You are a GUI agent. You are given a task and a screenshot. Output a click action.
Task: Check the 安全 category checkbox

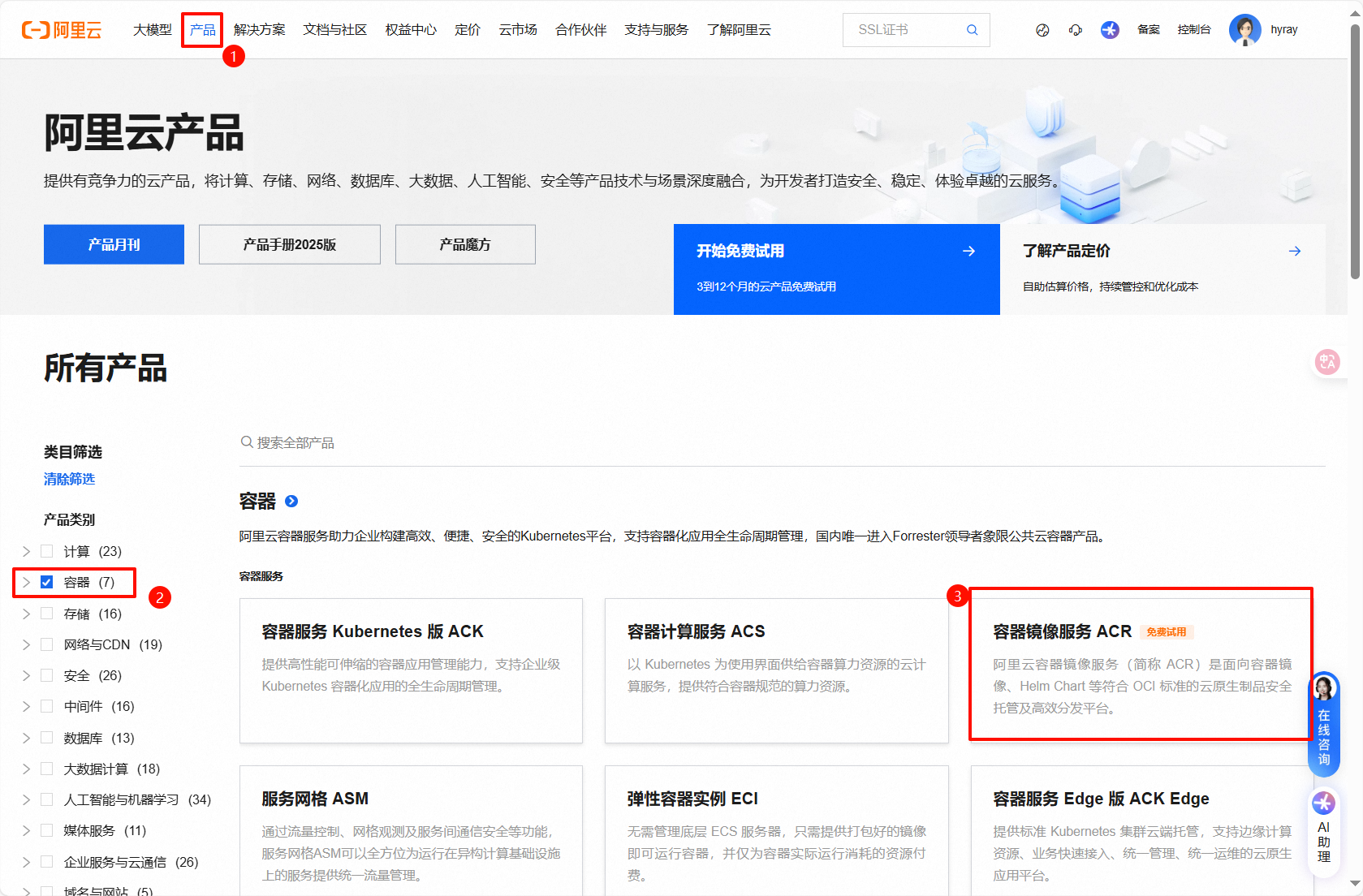[x=47, y=675]
